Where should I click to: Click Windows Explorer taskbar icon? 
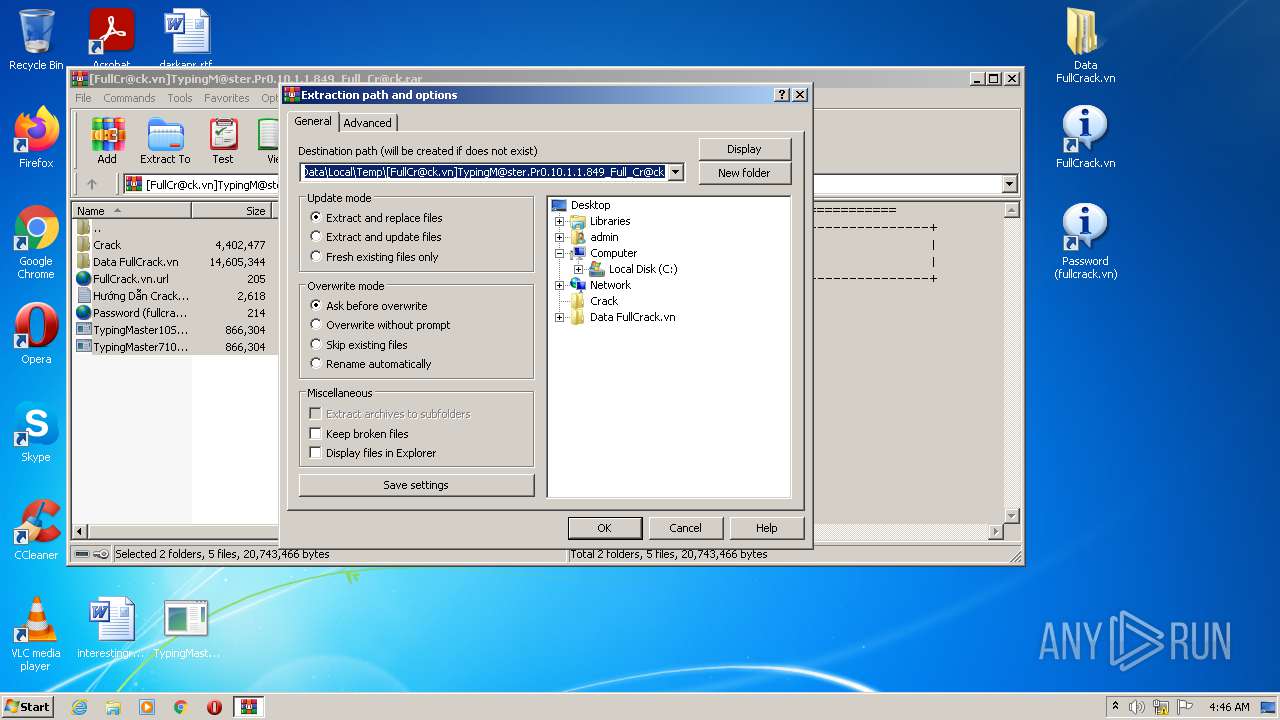point(113,707)
